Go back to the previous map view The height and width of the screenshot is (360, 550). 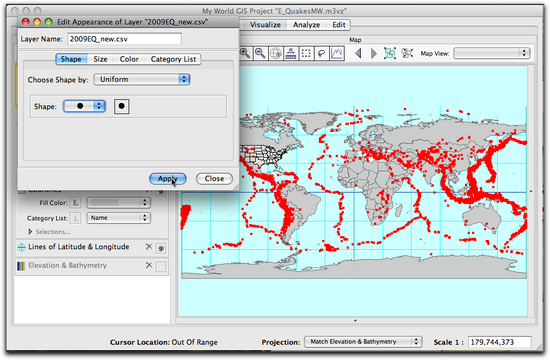pyautogui.click(x=358, y=53)
